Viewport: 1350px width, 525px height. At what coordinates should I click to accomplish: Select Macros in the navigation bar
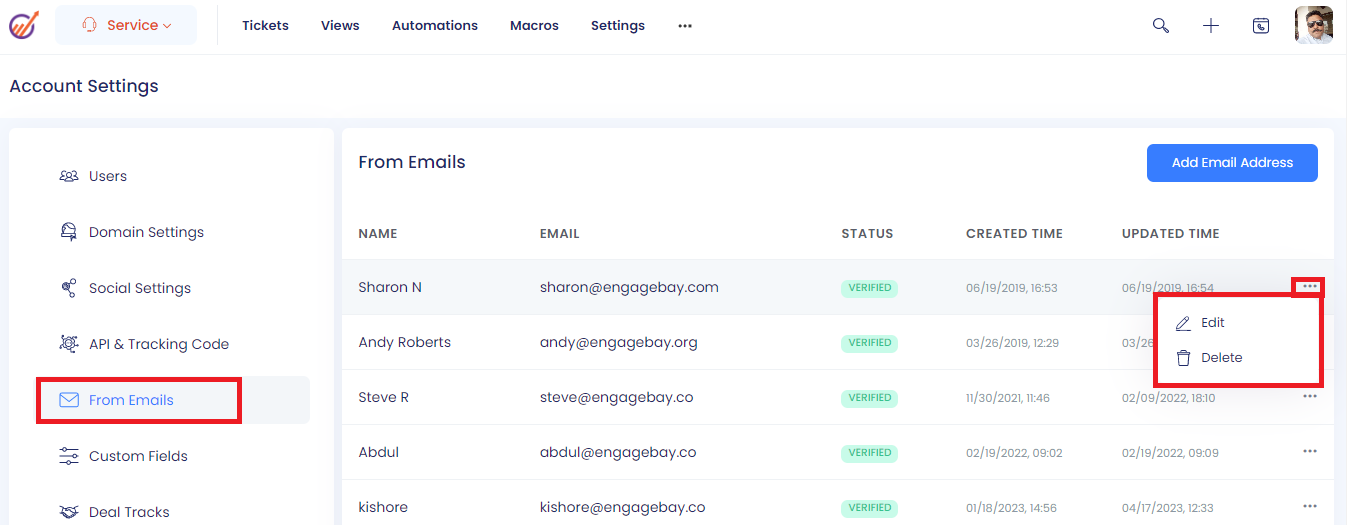534,25
